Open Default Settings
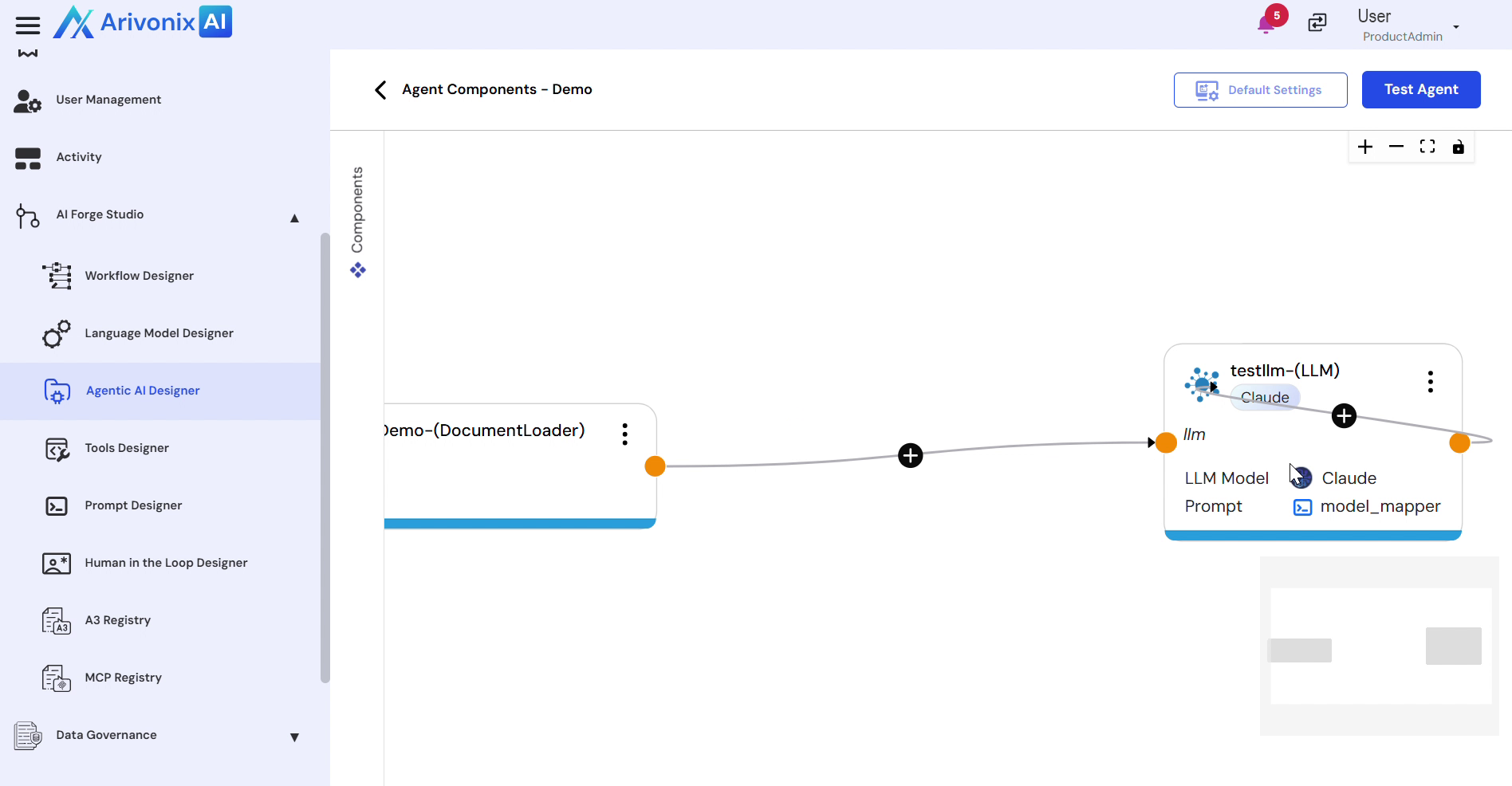This screenshot has height=786, width=1512. coord(1260,90)
